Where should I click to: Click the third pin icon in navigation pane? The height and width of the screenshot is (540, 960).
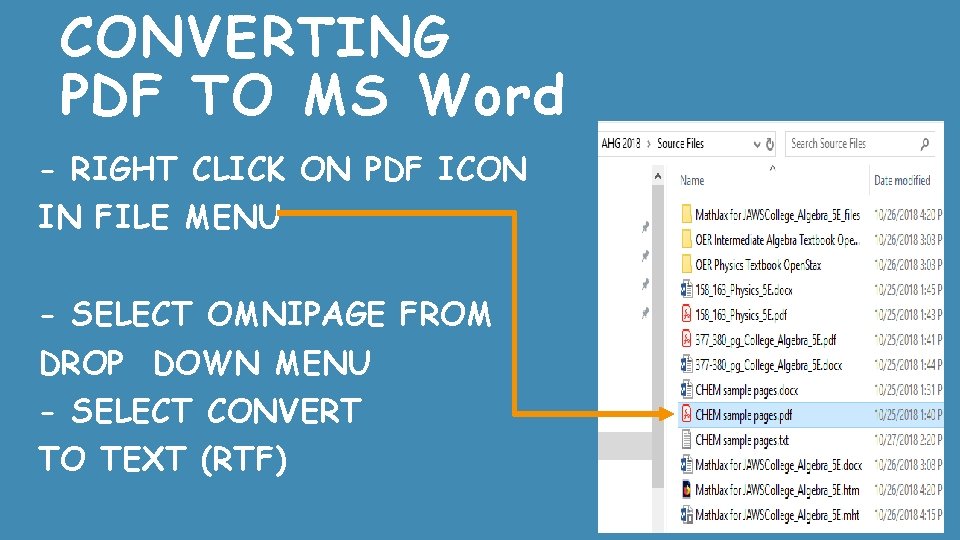tap(645, 284)
